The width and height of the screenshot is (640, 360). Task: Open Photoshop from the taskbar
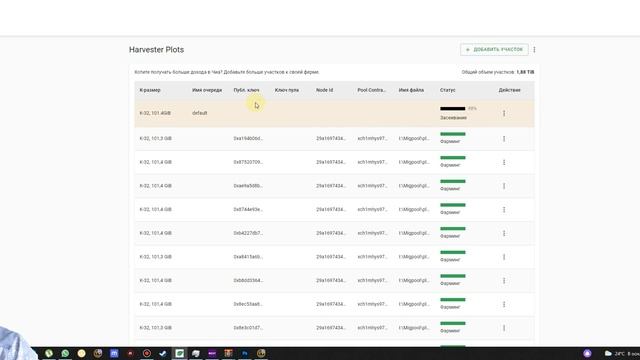[244, 353]
